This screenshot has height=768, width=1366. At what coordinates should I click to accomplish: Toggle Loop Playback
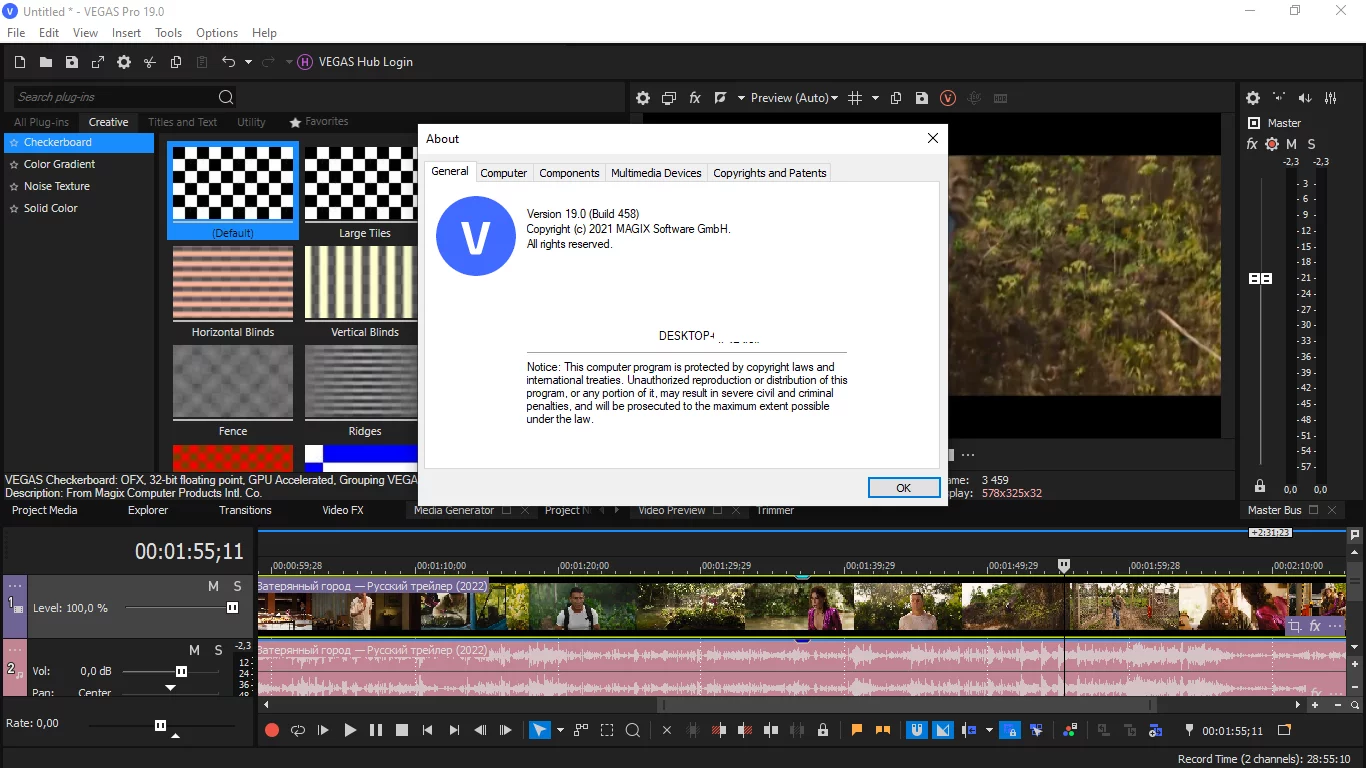[298, 731]
